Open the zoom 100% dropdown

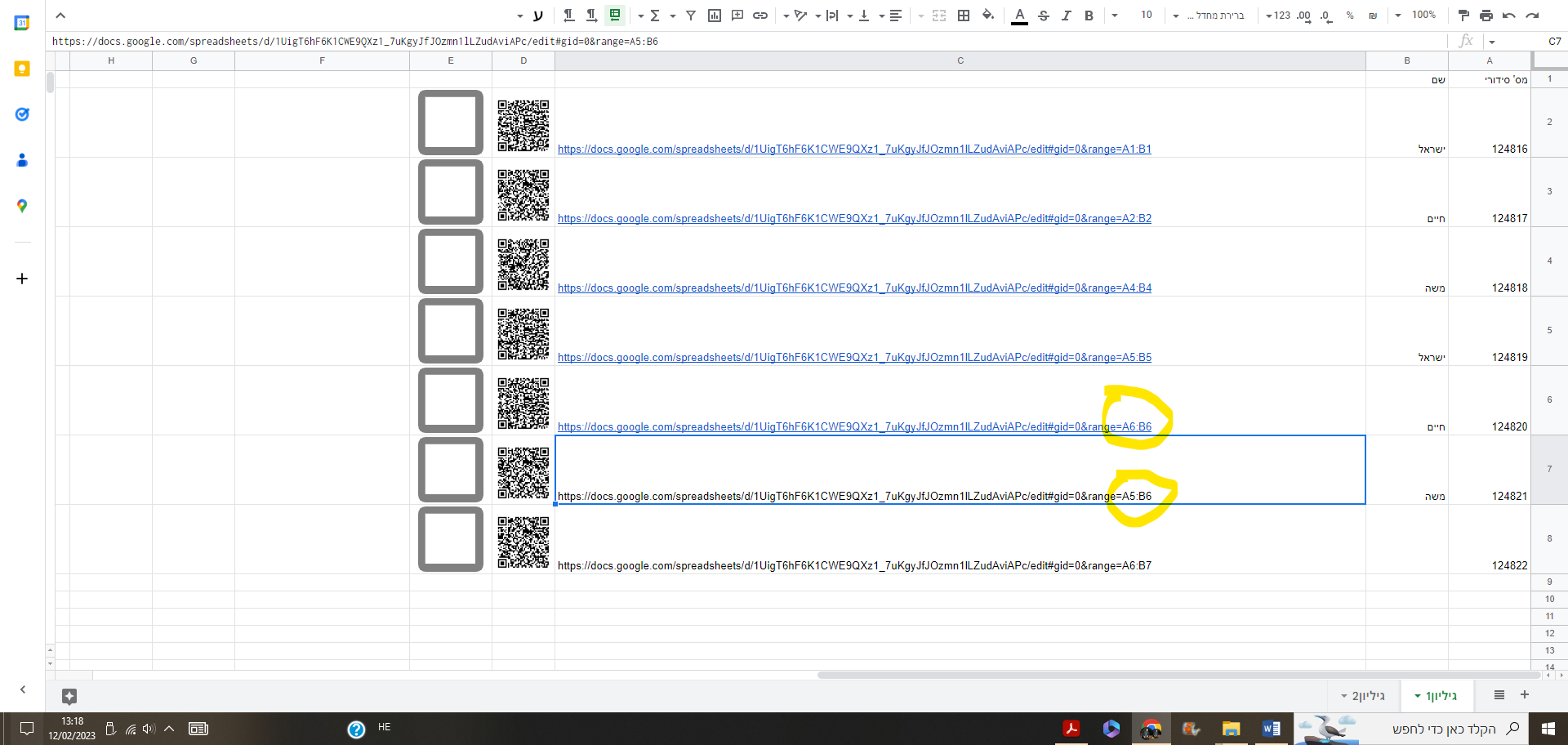1416,16
